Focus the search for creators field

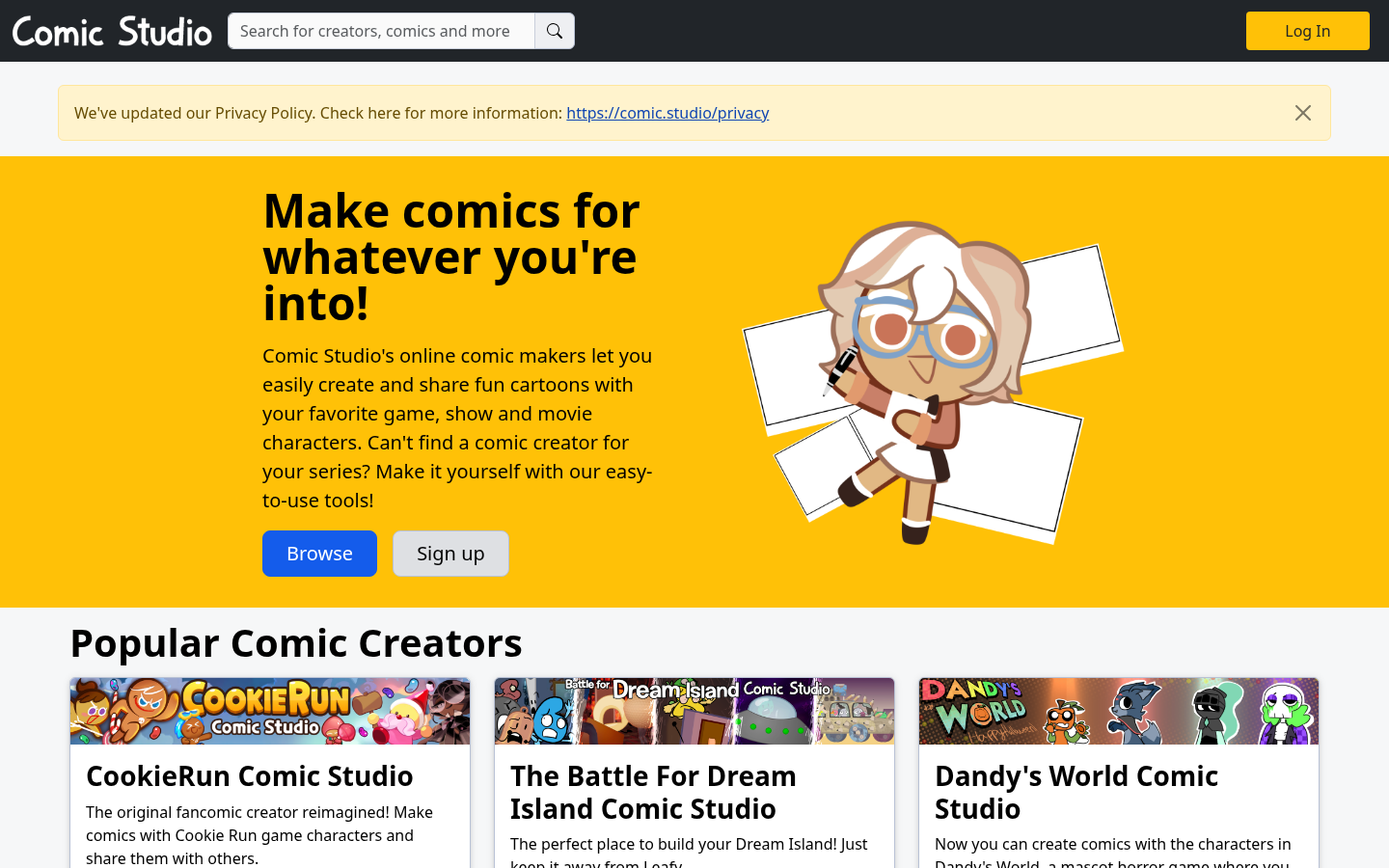click(x=381, y=31)
